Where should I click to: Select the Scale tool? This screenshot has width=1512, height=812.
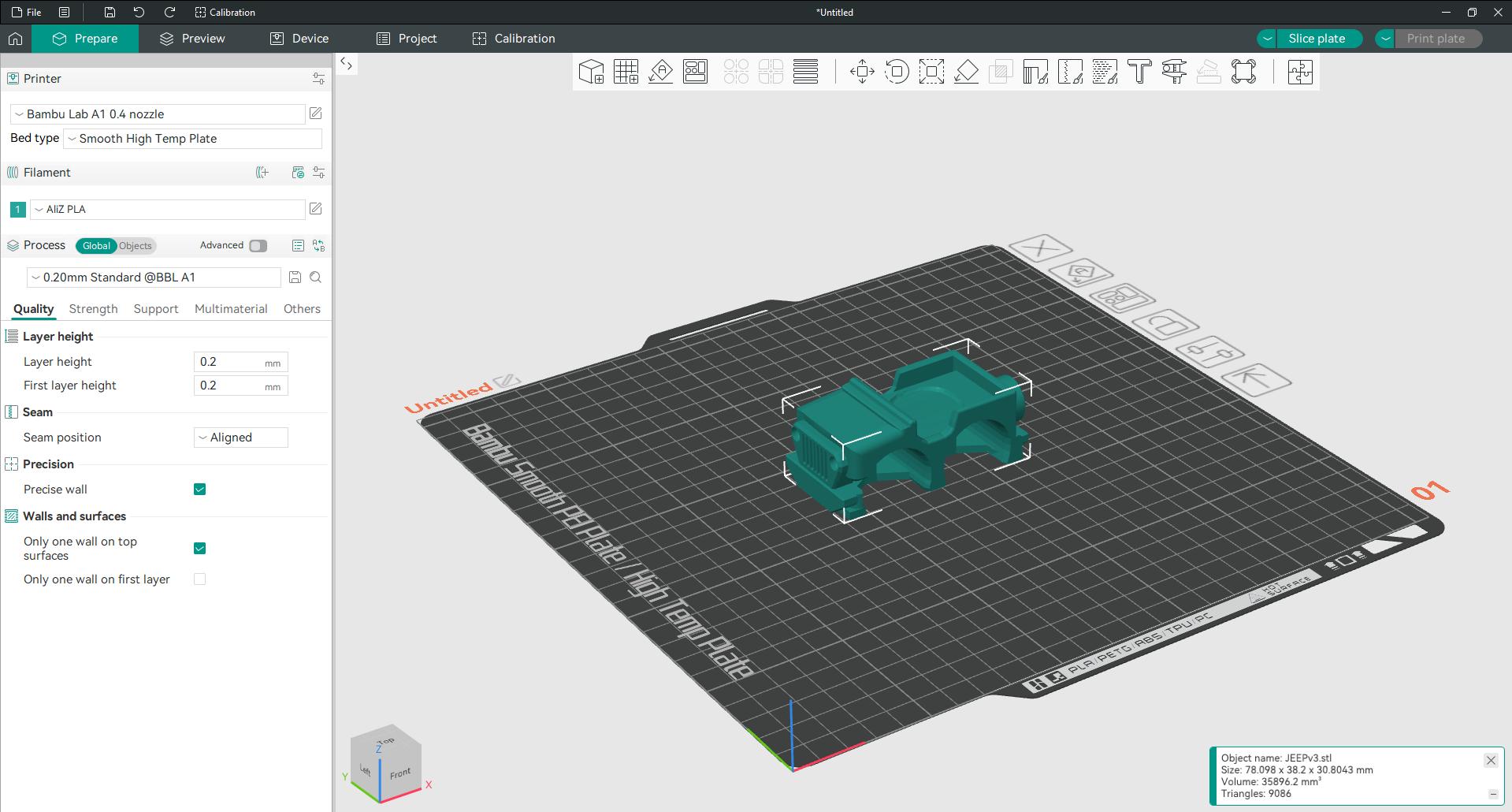pos(931,71)
